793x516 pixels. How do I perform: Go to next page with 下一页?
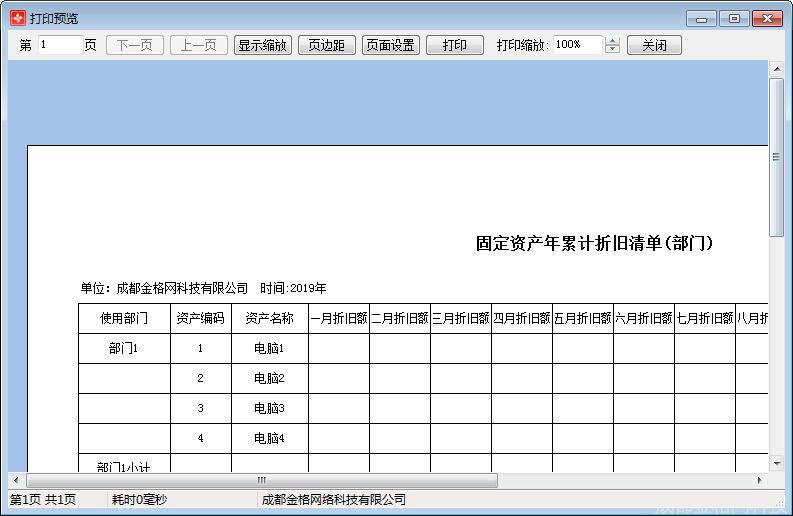point(135,45)
